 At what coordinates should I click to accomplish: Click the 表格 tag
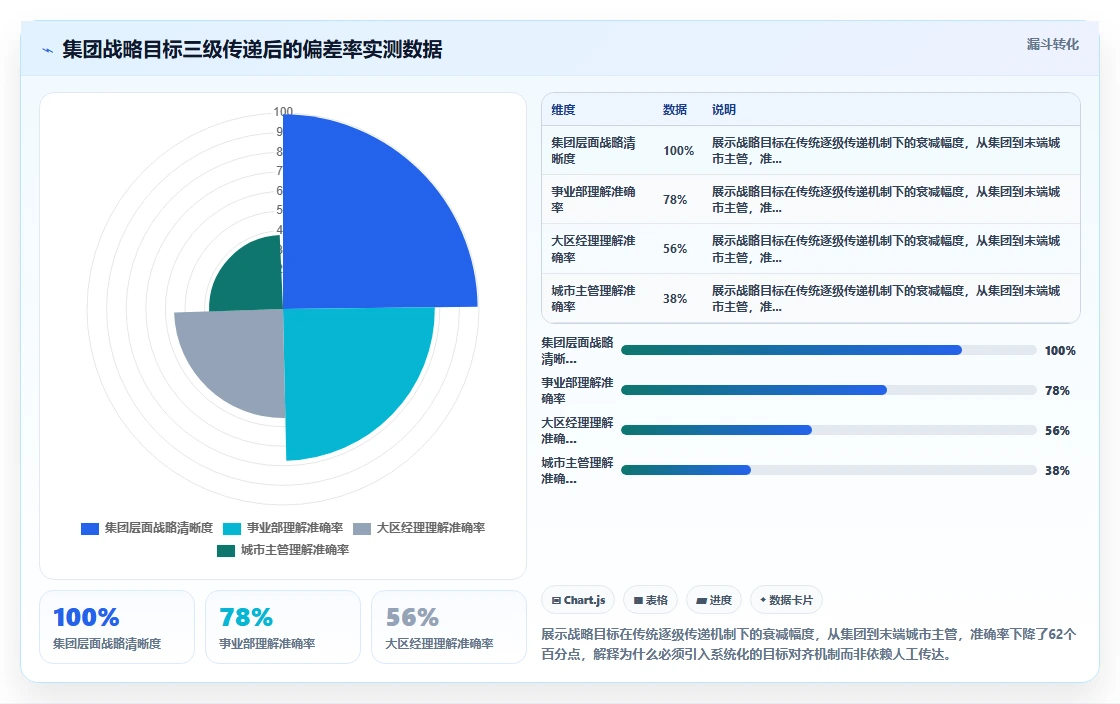tap(651, 600)
